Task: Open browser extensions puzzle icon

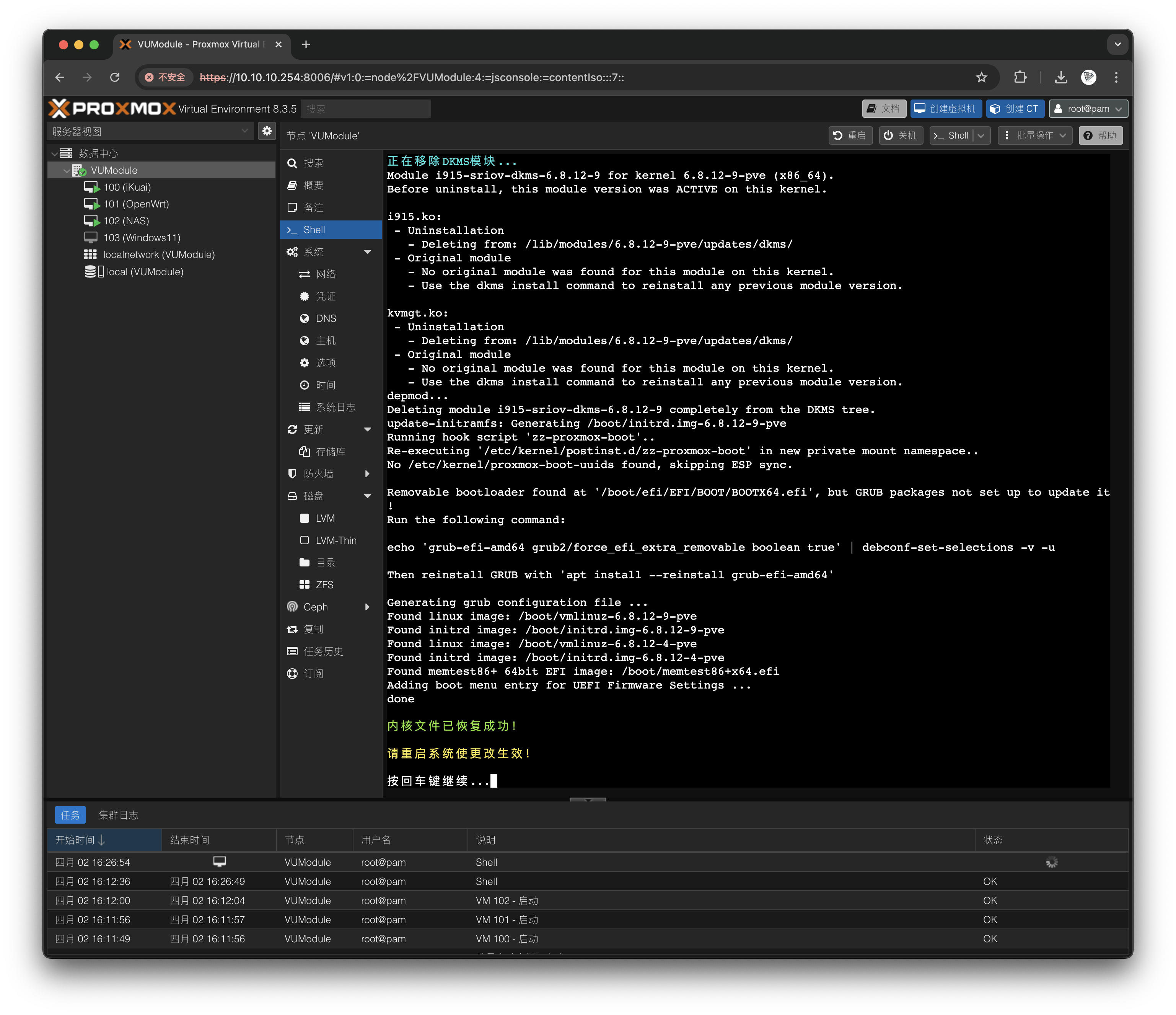Action: click(x=1020, y=77)
